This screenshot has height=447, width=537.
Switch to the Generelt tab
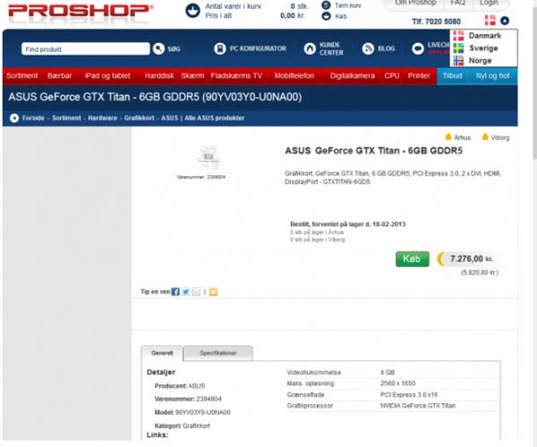point(162,353)
